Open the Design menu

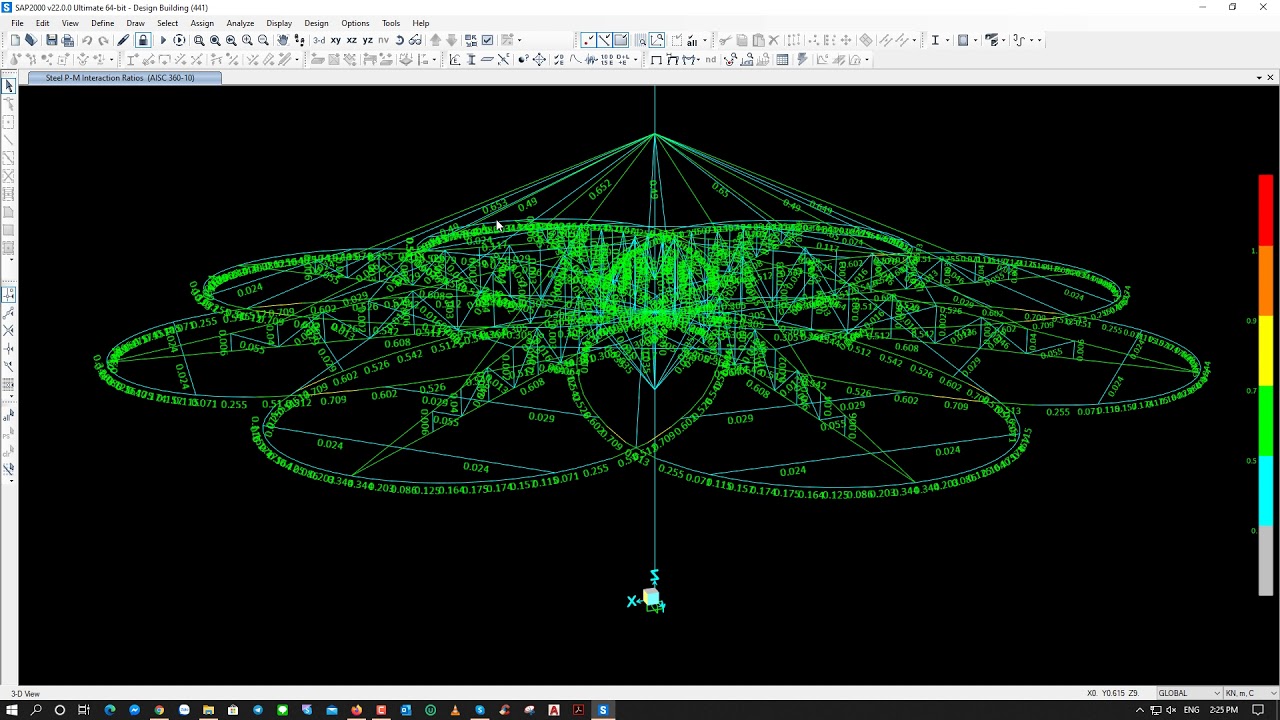pos(316,23)
